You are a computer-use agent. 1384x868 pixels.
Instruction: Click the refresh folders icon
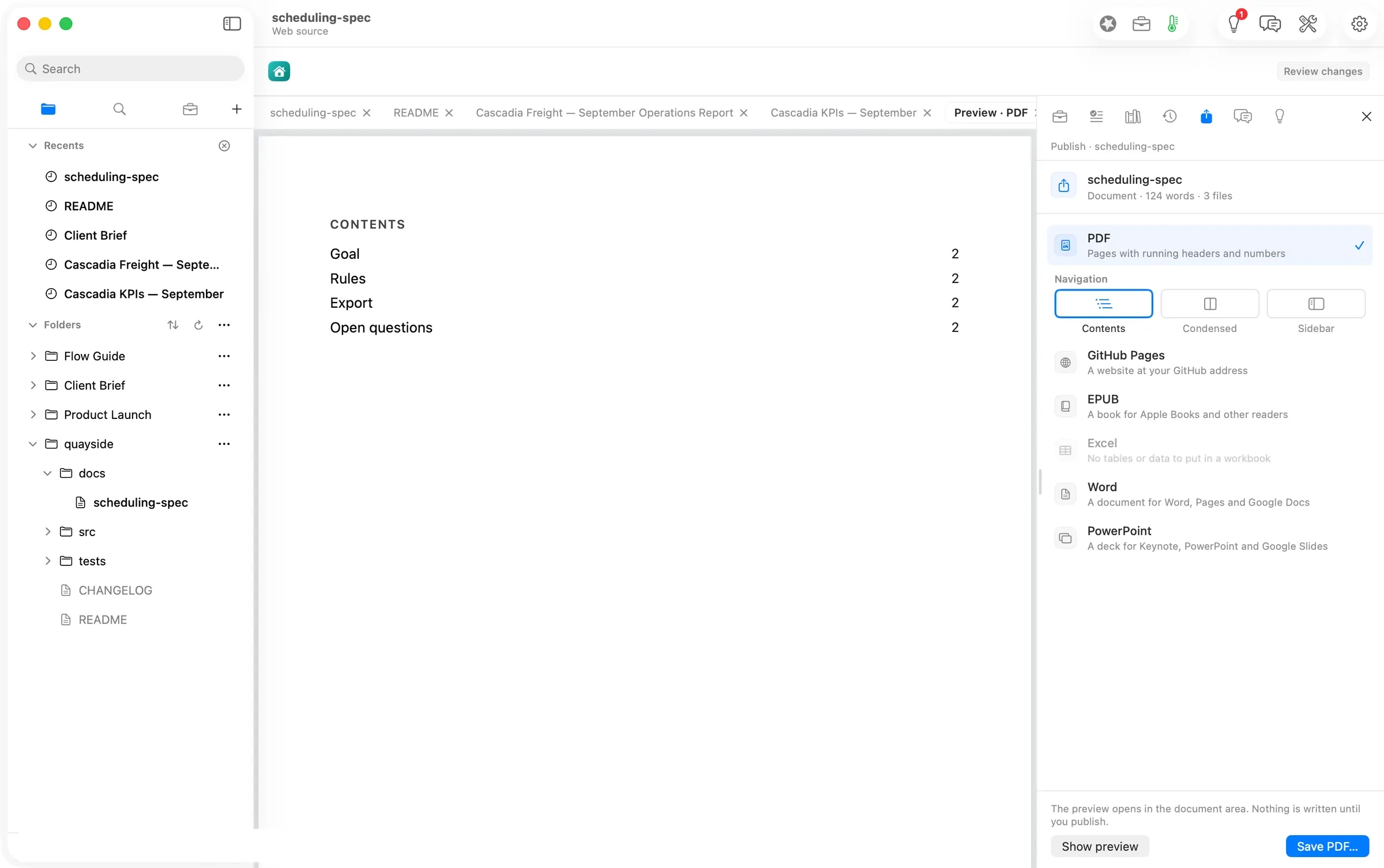click(198, 325)
